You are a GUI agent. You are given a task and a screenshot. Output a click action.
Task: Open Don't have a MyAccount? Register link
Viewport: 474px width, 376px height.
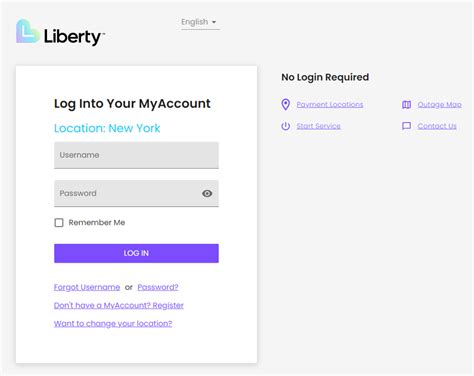tap(119, 305)
